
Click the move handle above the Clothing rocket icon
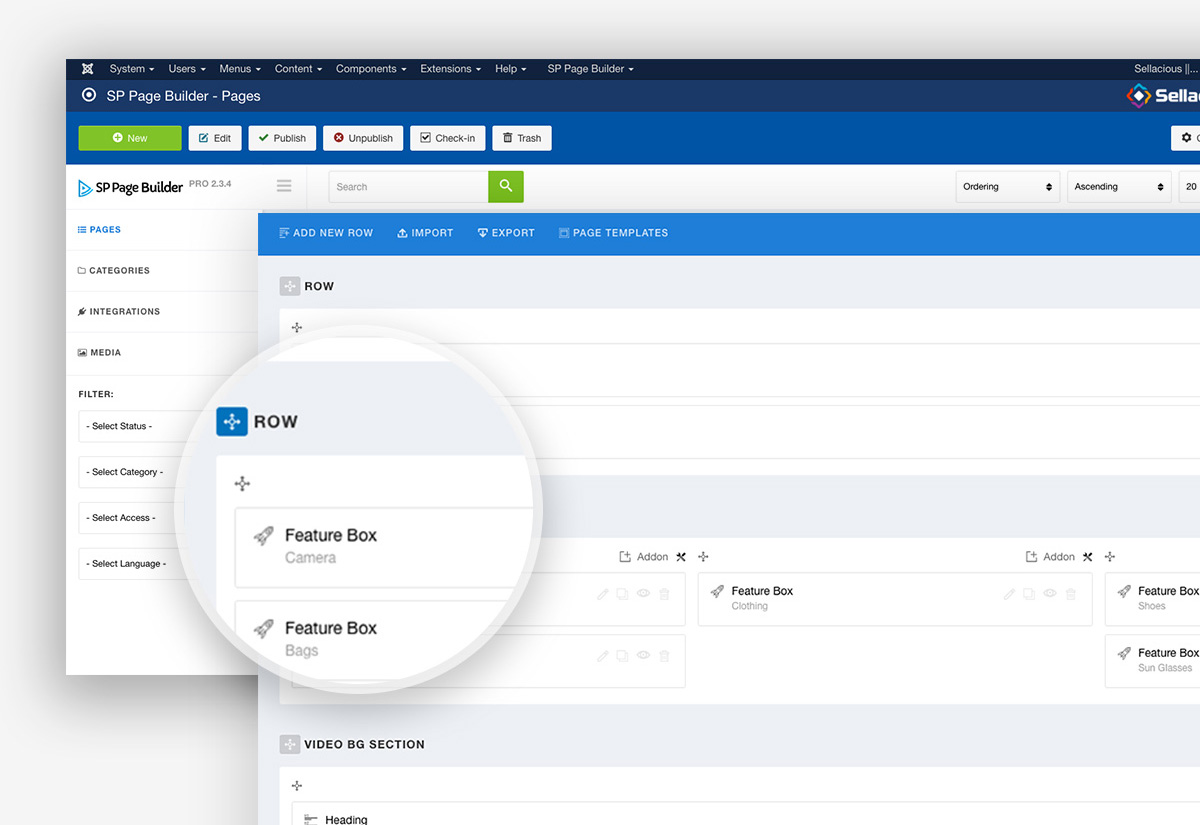pos(703,557)
